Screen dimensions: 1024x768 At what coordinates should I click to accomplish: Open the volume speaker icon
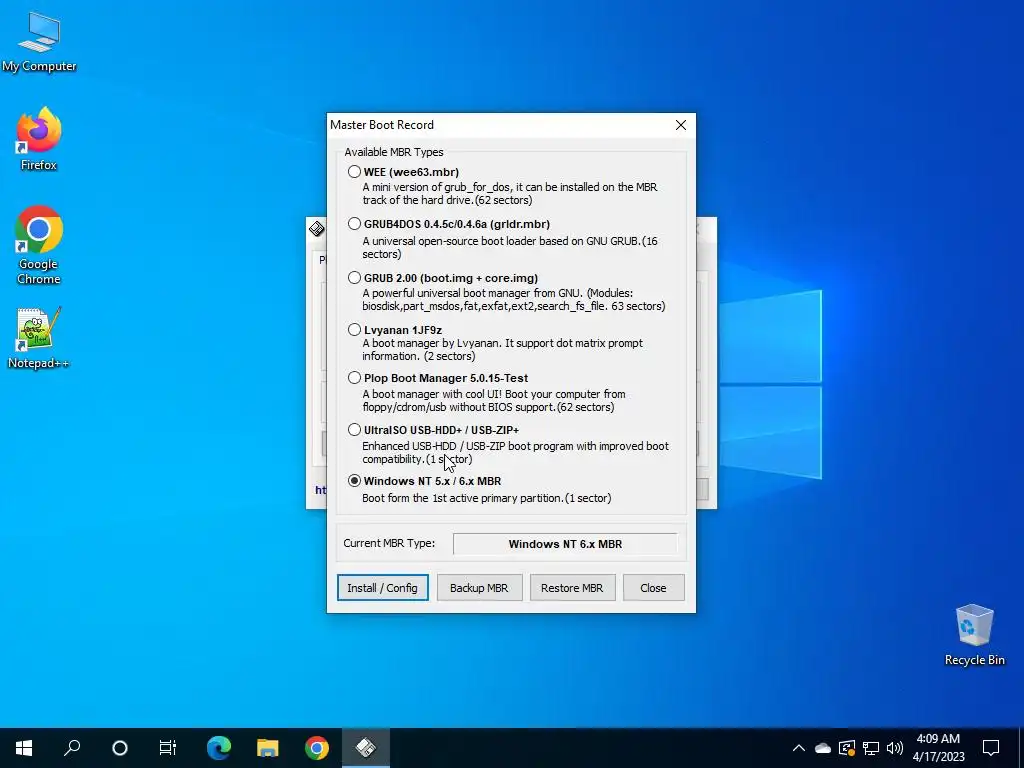click(895, 748)
